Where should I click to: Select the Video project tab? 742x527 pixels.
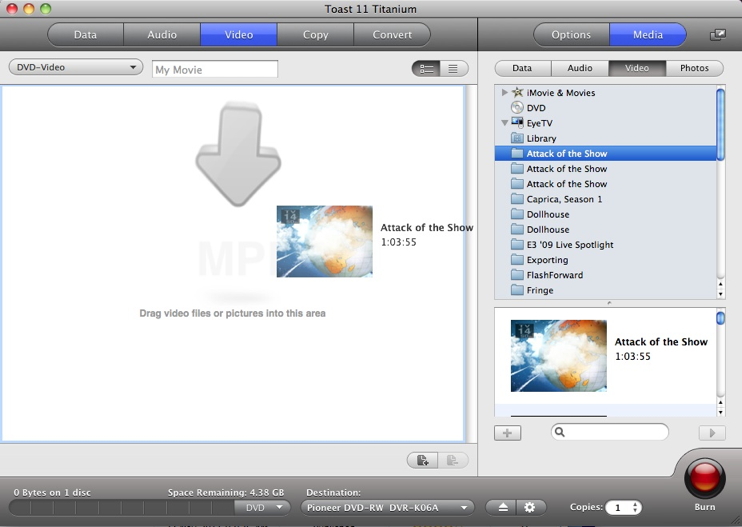(x=238, y=35)
